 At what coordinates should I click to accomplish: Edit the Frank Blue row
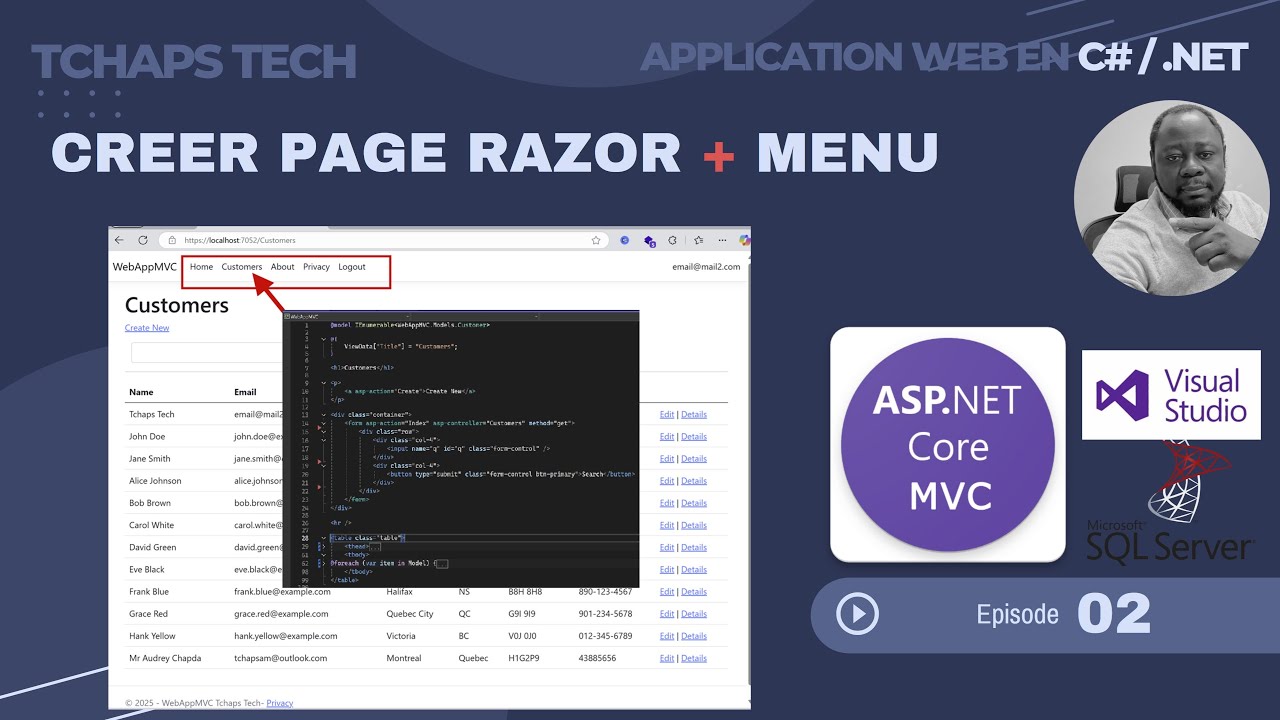pos(667,591)
